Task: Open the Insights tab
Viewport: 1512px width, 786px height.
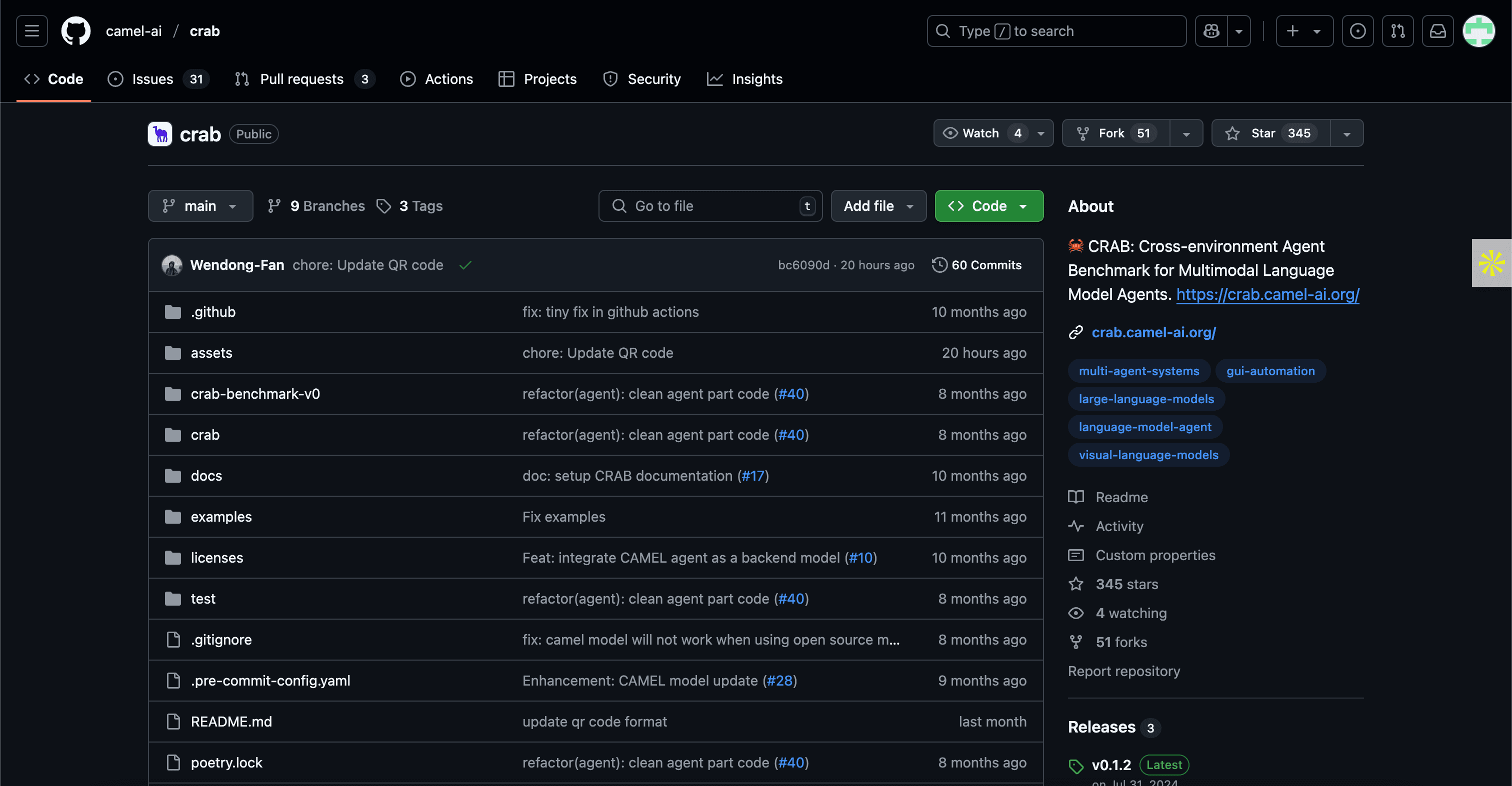Action: click(x=745, y=79)
